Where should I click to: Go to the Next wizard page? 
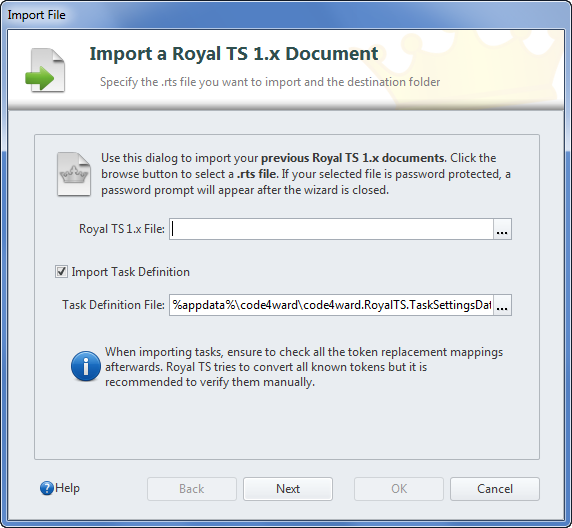[288, 489]
